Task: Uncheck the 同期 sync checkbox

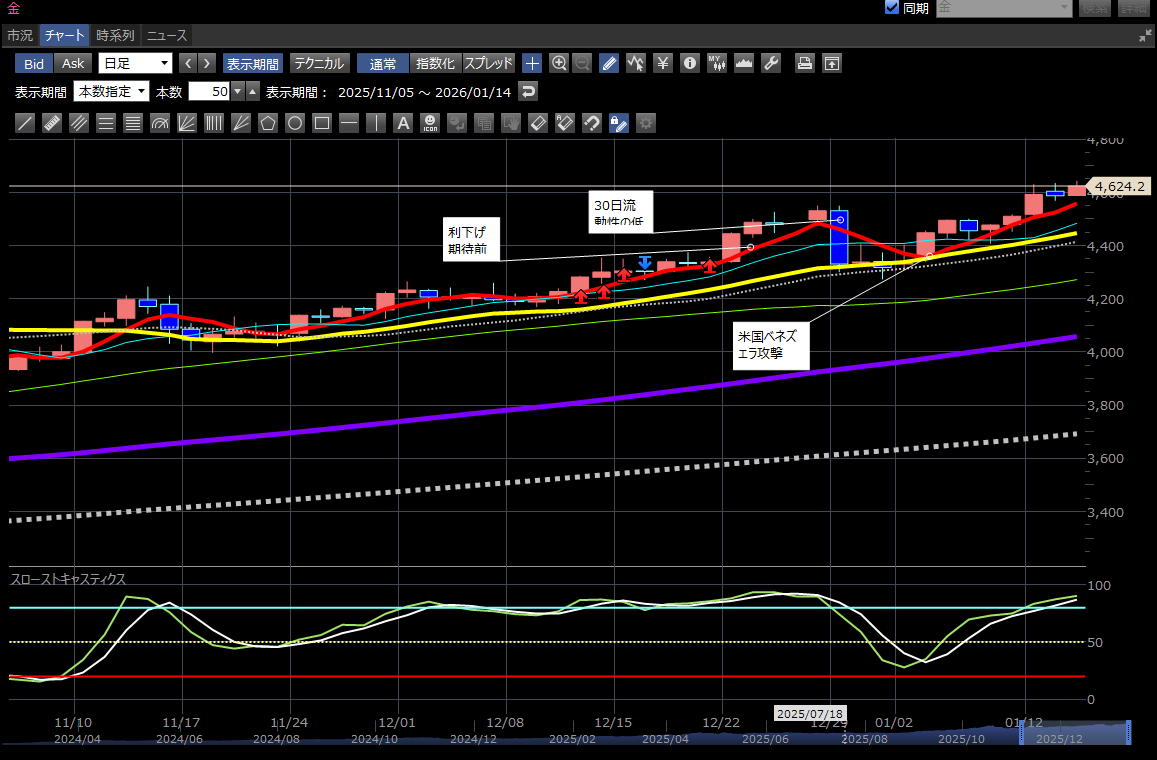Action: pos(892,8)
